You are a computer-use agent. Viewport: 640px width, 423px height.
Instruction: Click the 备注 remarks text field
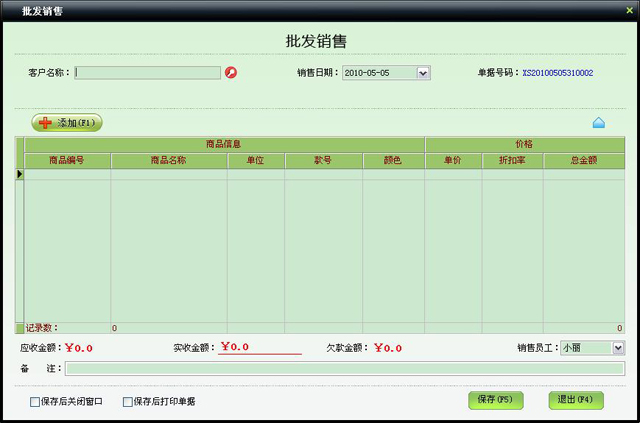(x=345, y=369)
